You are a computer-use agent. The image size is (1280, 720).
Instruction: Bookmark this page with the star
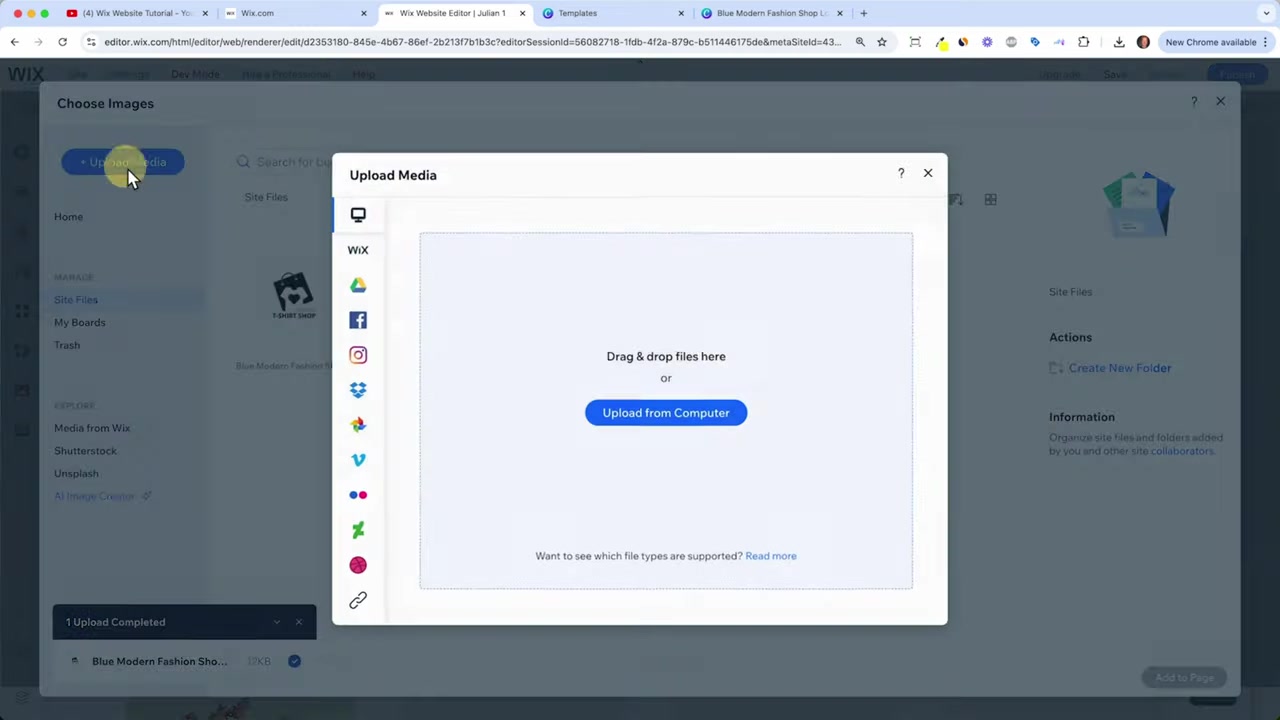pos(882,42)
